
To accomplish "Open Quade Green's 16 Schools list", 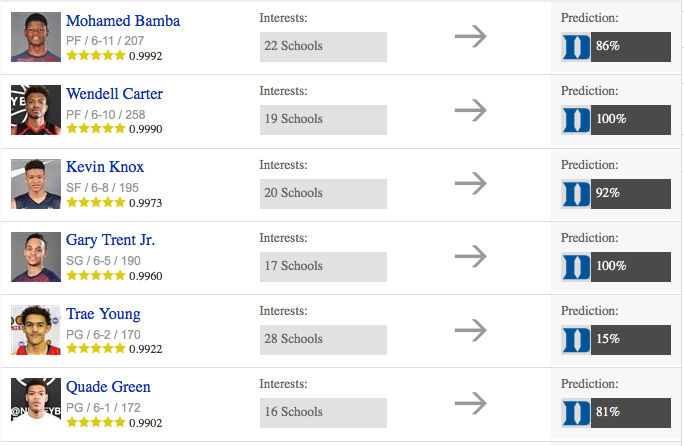I will (323, 412).
